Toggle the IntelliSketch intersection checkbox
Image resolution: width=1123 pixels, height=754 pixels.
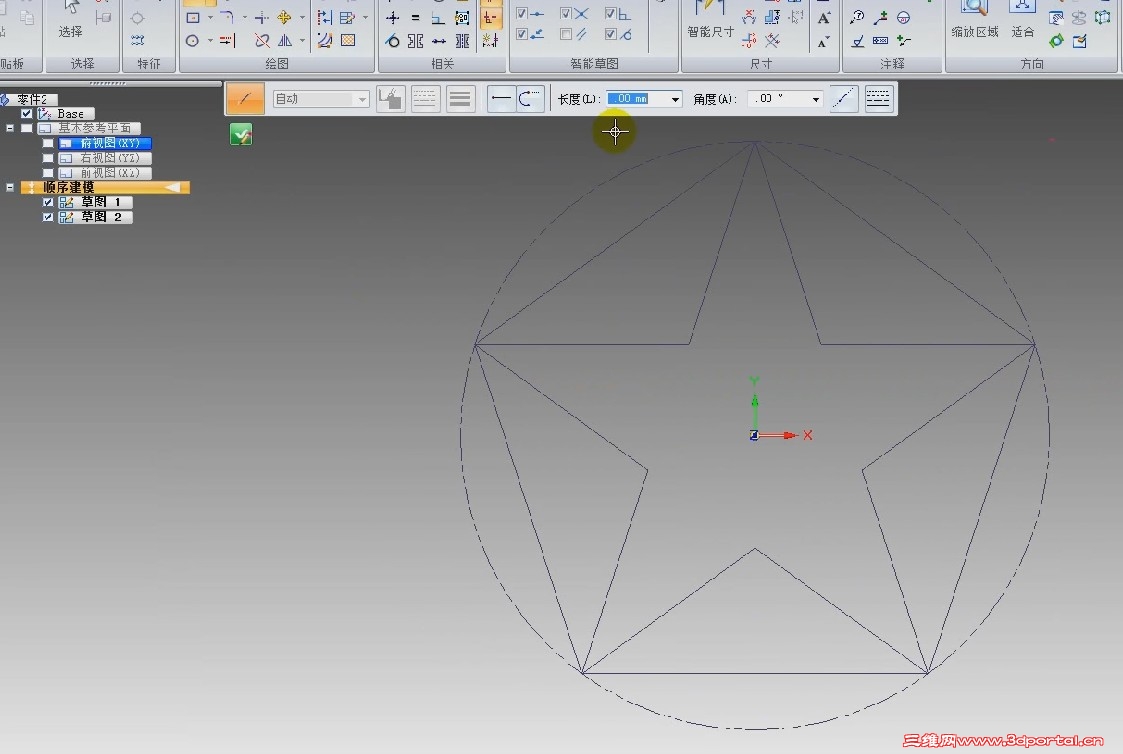(x=566, y=13)
